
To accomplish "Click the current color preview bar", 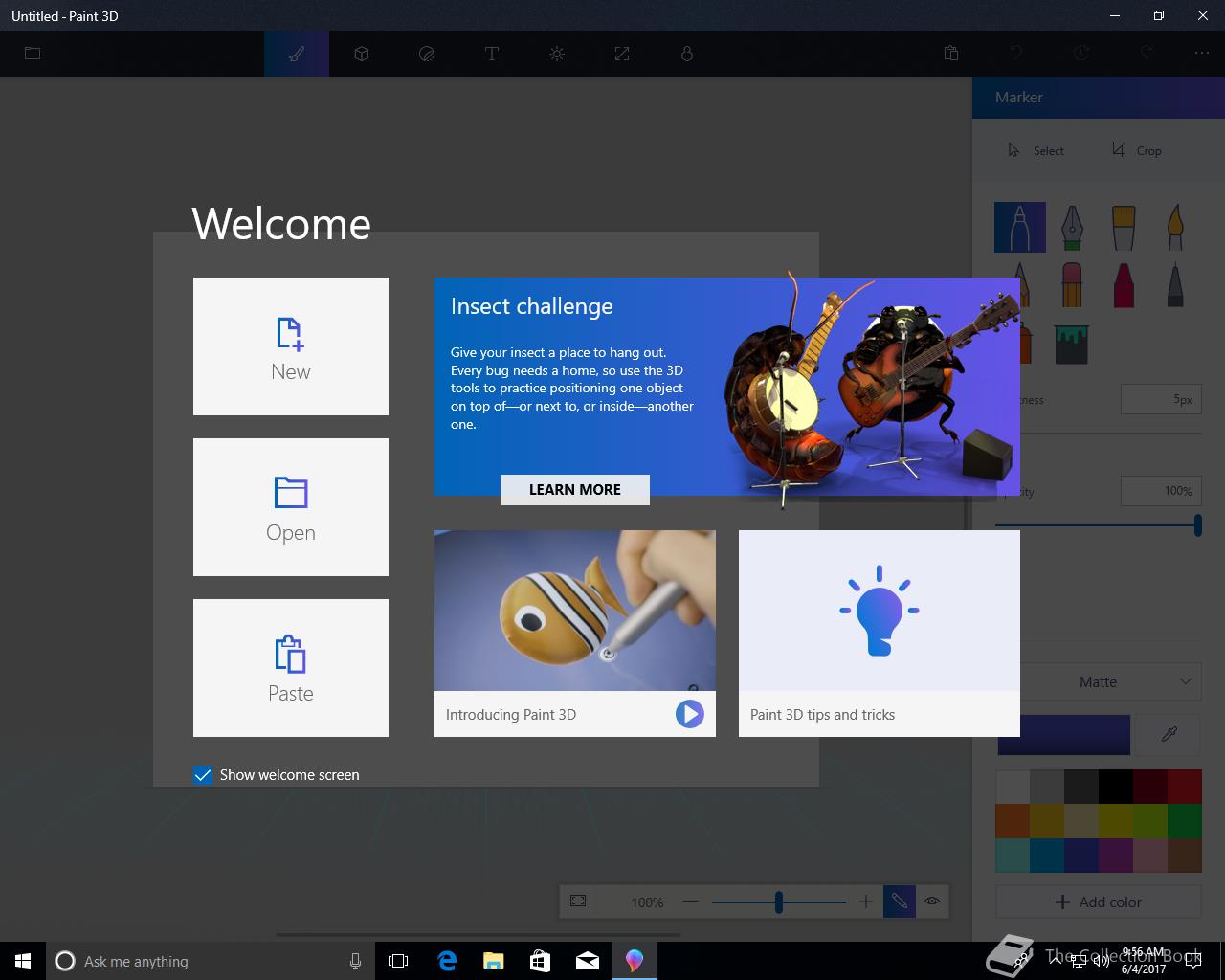I will pos(1063,735).
